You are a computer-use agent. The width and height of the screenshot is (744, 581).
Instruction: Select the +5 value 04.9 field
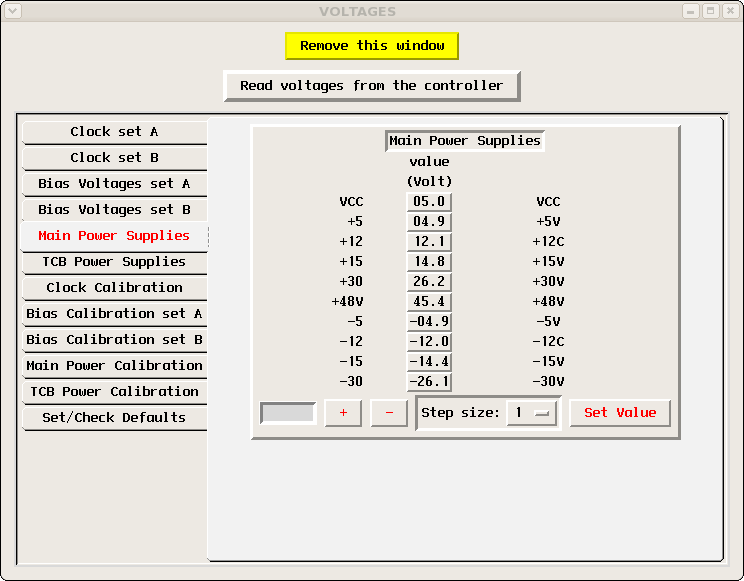tap(429, 222)
